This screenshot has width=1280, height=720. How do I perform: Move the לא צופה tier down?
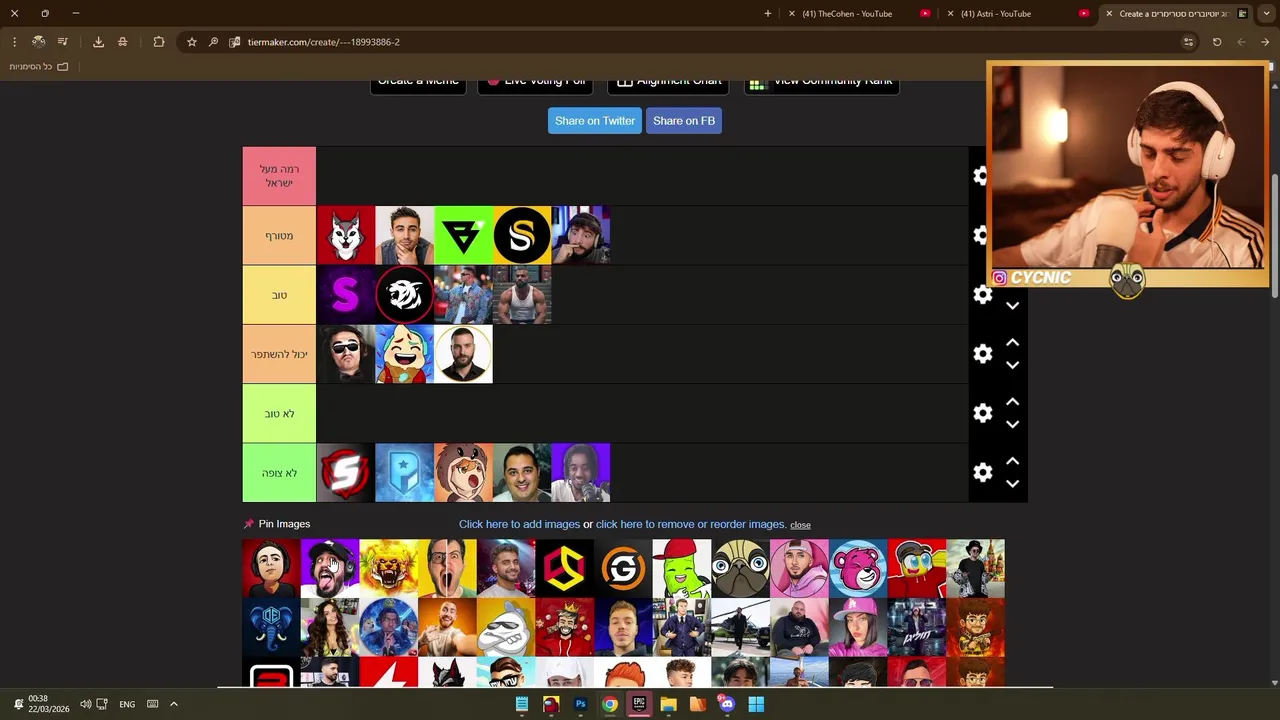(1012, 484)
